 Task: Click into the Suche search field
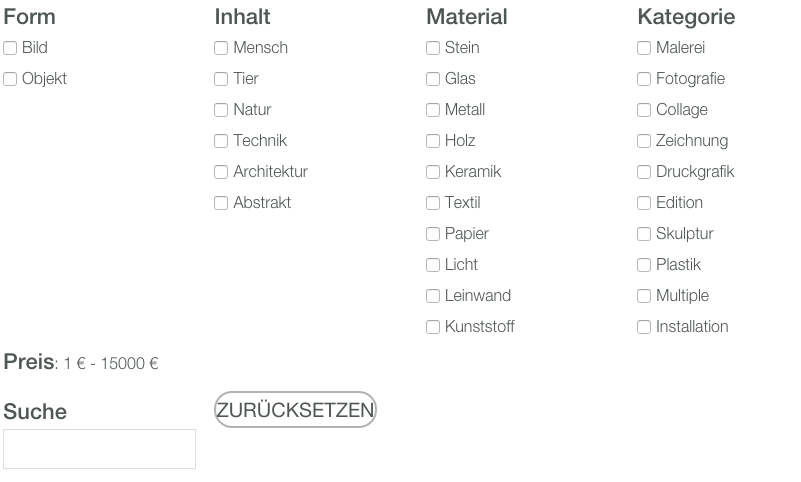tap(99, 449)
